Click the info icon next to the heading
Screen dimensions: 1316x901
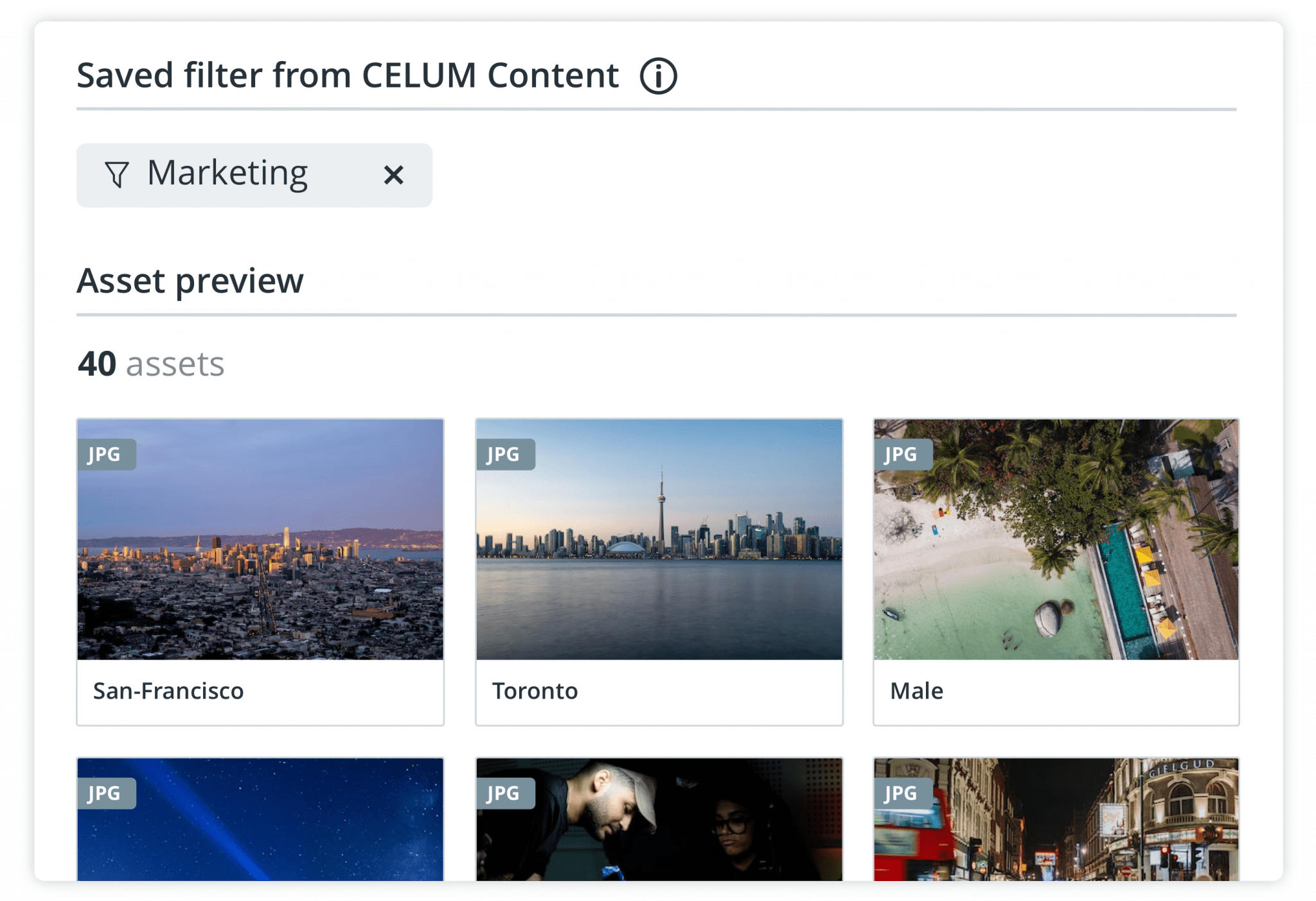[657, 75]
